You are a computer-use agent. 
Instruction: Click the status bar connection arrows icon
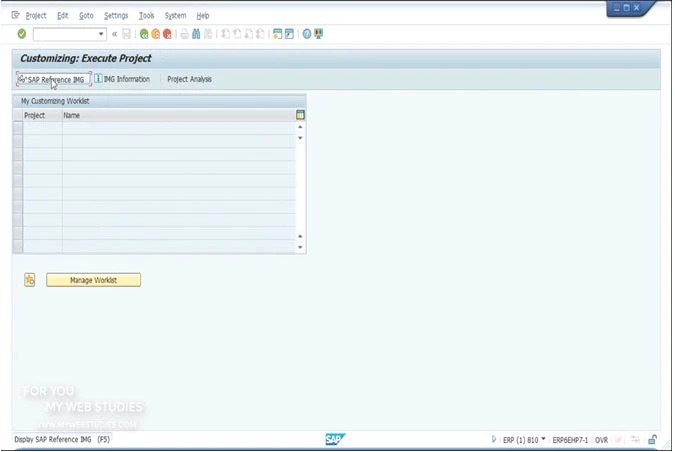click(635, 440)
